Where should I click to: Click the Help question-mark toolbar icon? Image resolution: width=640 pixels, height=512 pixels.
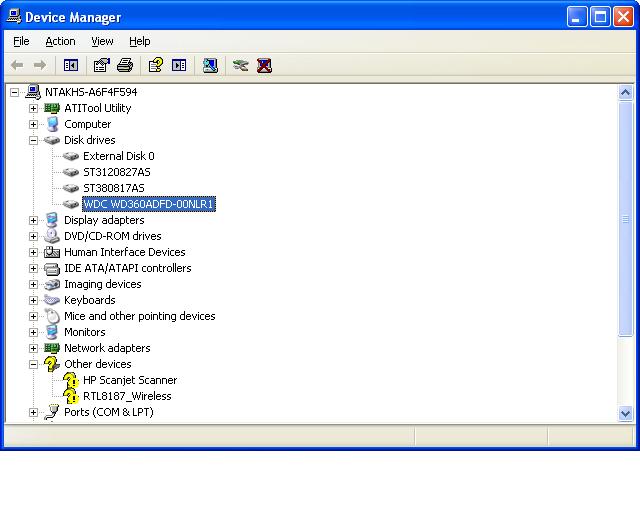(156, 65)
